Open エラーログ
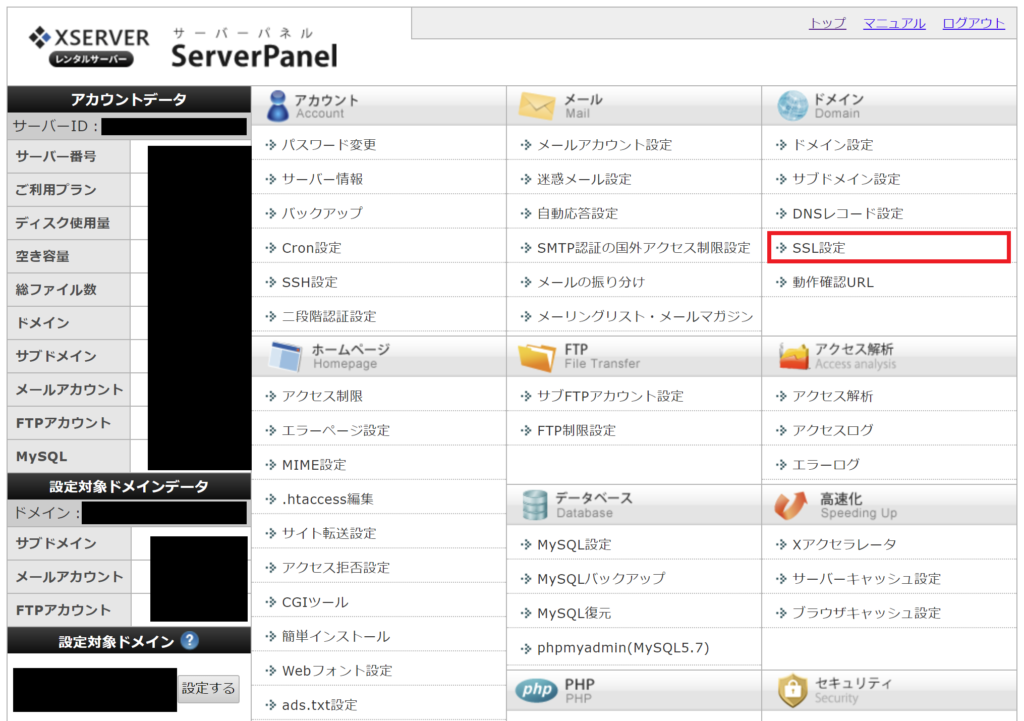Screen dimensions: 1024x721 click(x=825, y=465)
